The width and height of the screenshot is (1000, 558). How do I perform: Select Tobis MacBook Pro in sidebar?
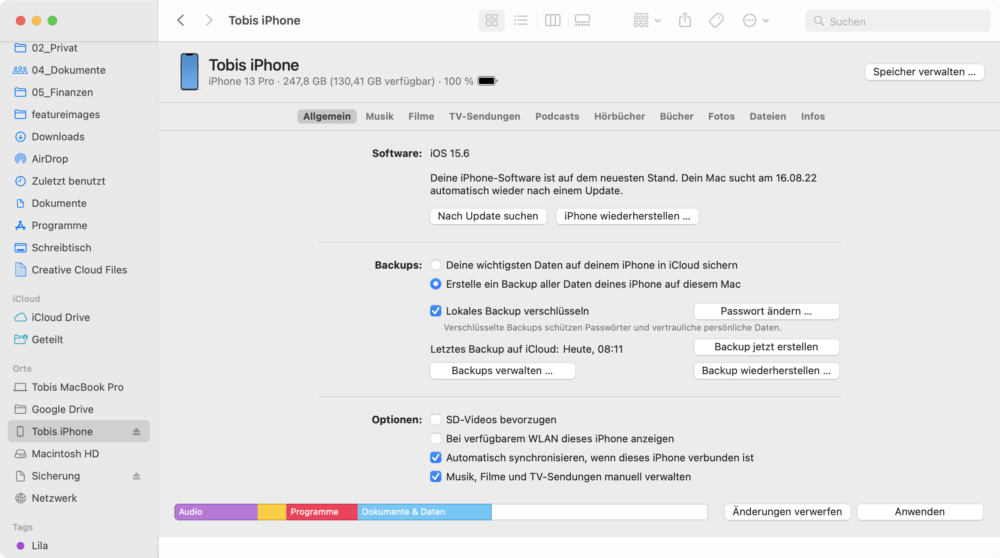(79, 387)
